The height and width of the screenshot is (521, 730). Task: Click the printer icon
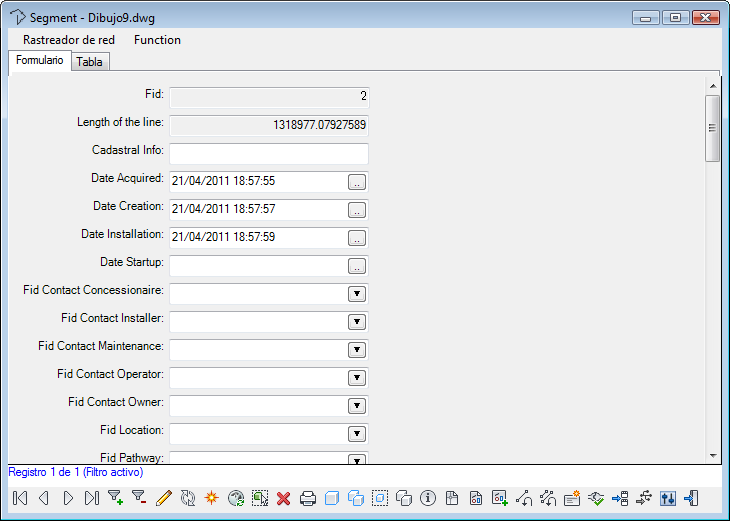pos(308,499)
